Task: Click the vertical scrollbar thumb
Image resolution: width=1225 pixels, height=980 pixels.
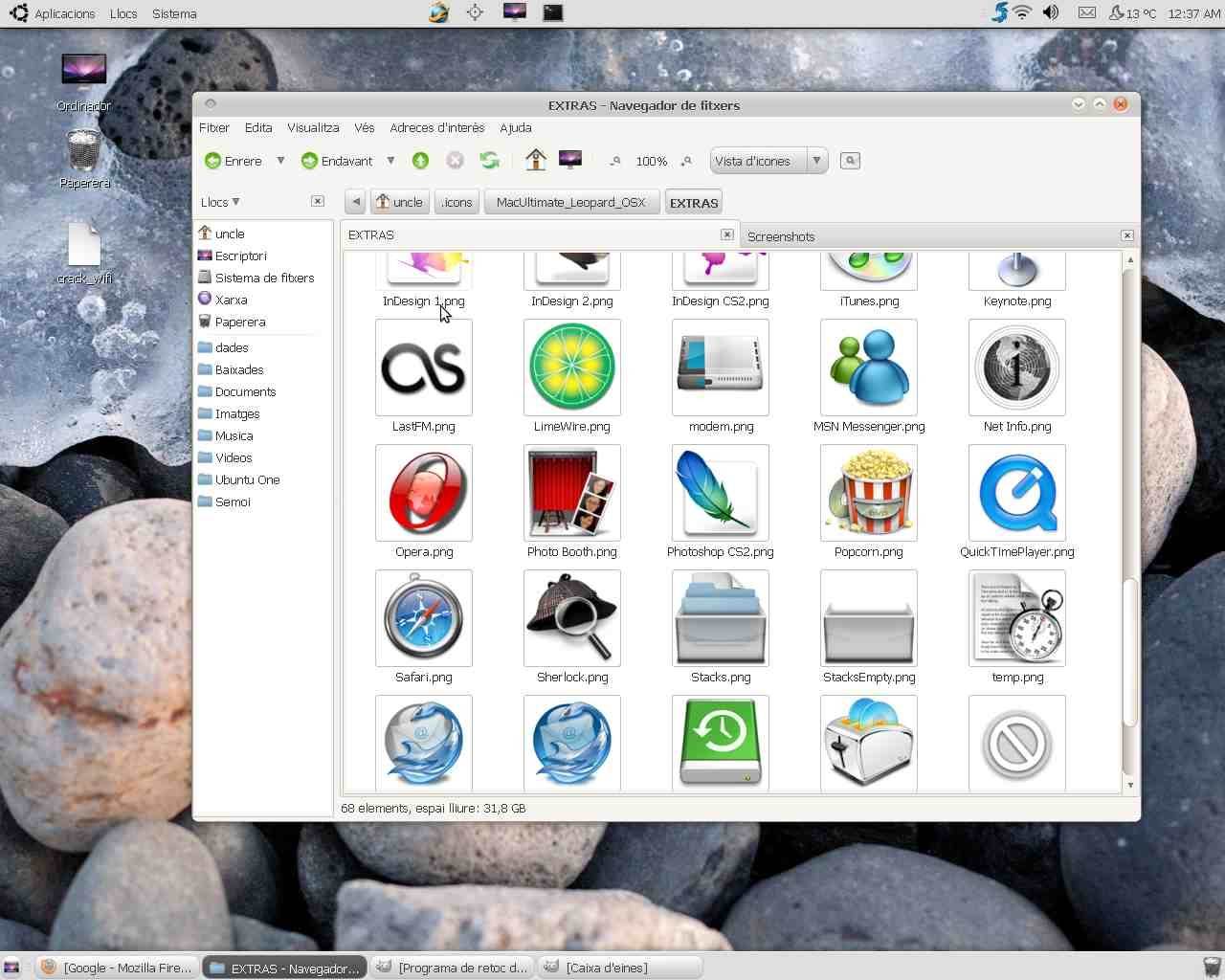Action: click(1130, 651)
